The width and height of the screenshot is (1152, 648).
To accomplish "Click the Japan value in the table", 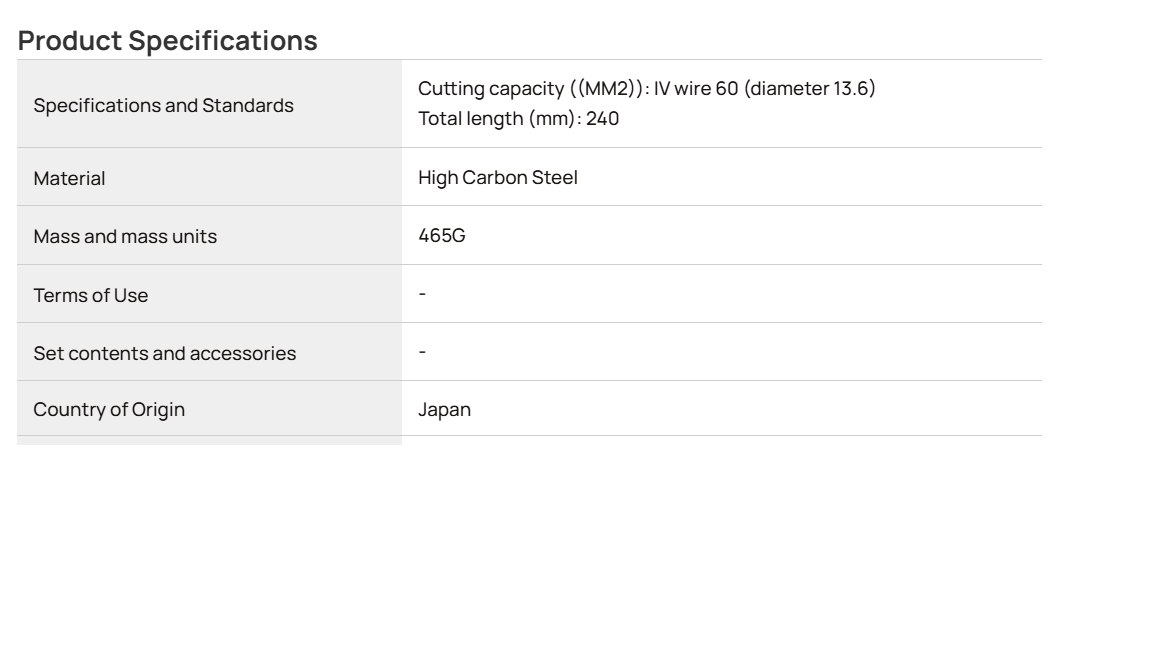I will tap(444, 409).
